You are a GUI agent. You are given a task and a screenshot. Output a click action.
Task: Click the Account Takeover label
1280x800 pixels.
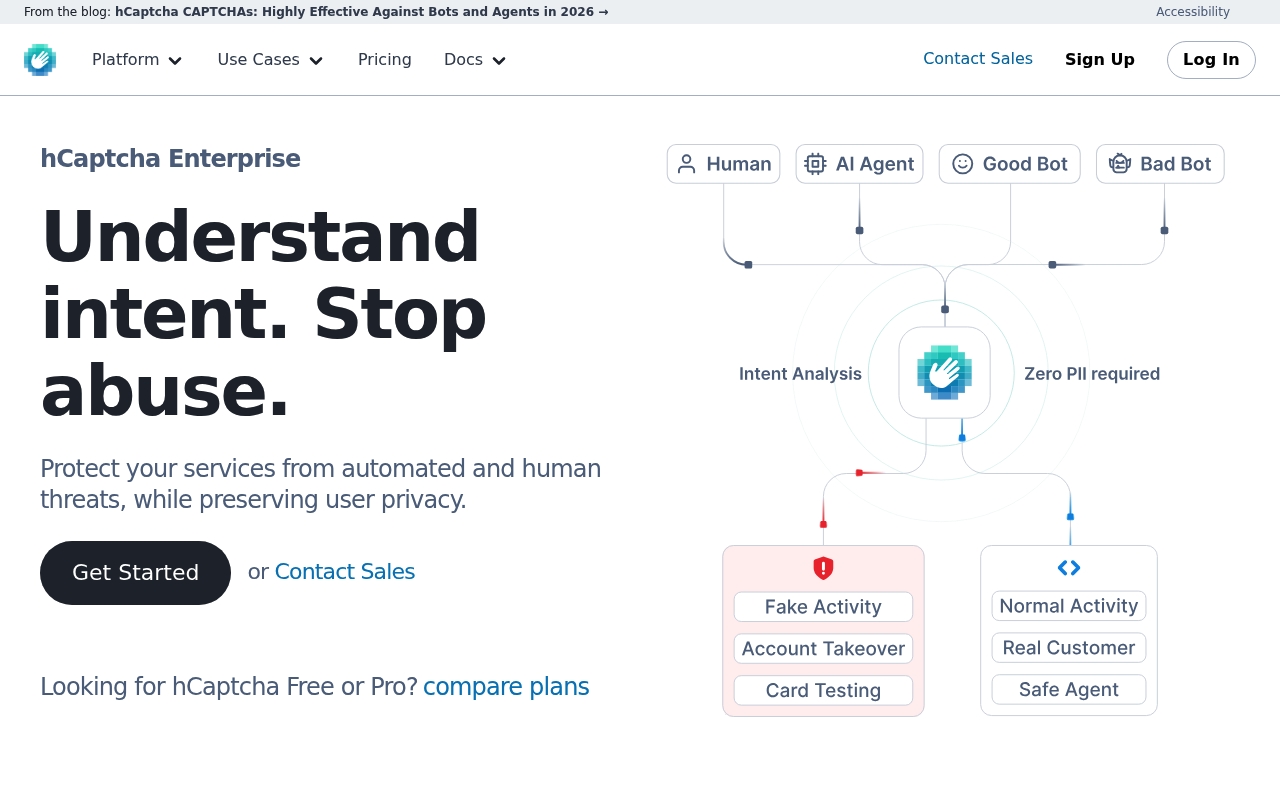pyautogui.click(x=823, y=649)
